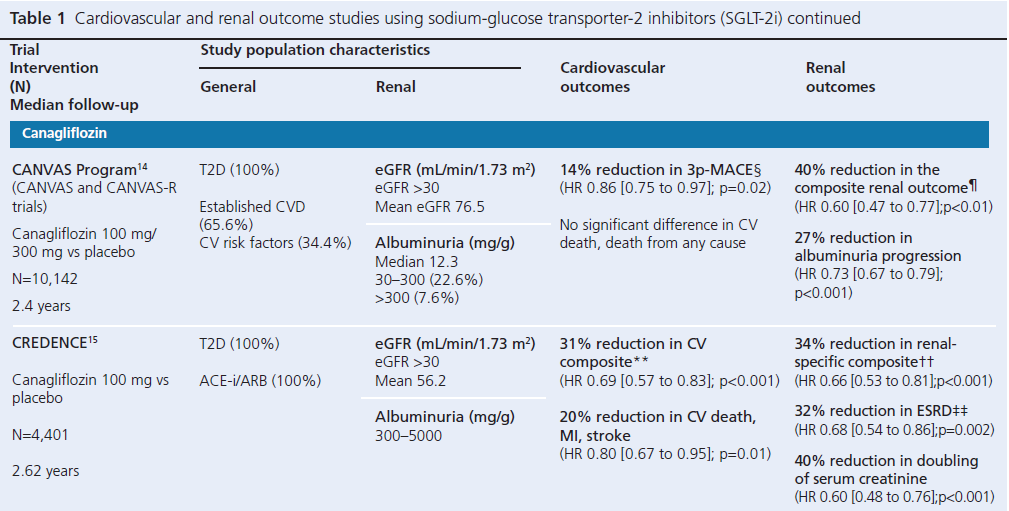Click the N=10,142 sample size text

(x=47, y=280)
